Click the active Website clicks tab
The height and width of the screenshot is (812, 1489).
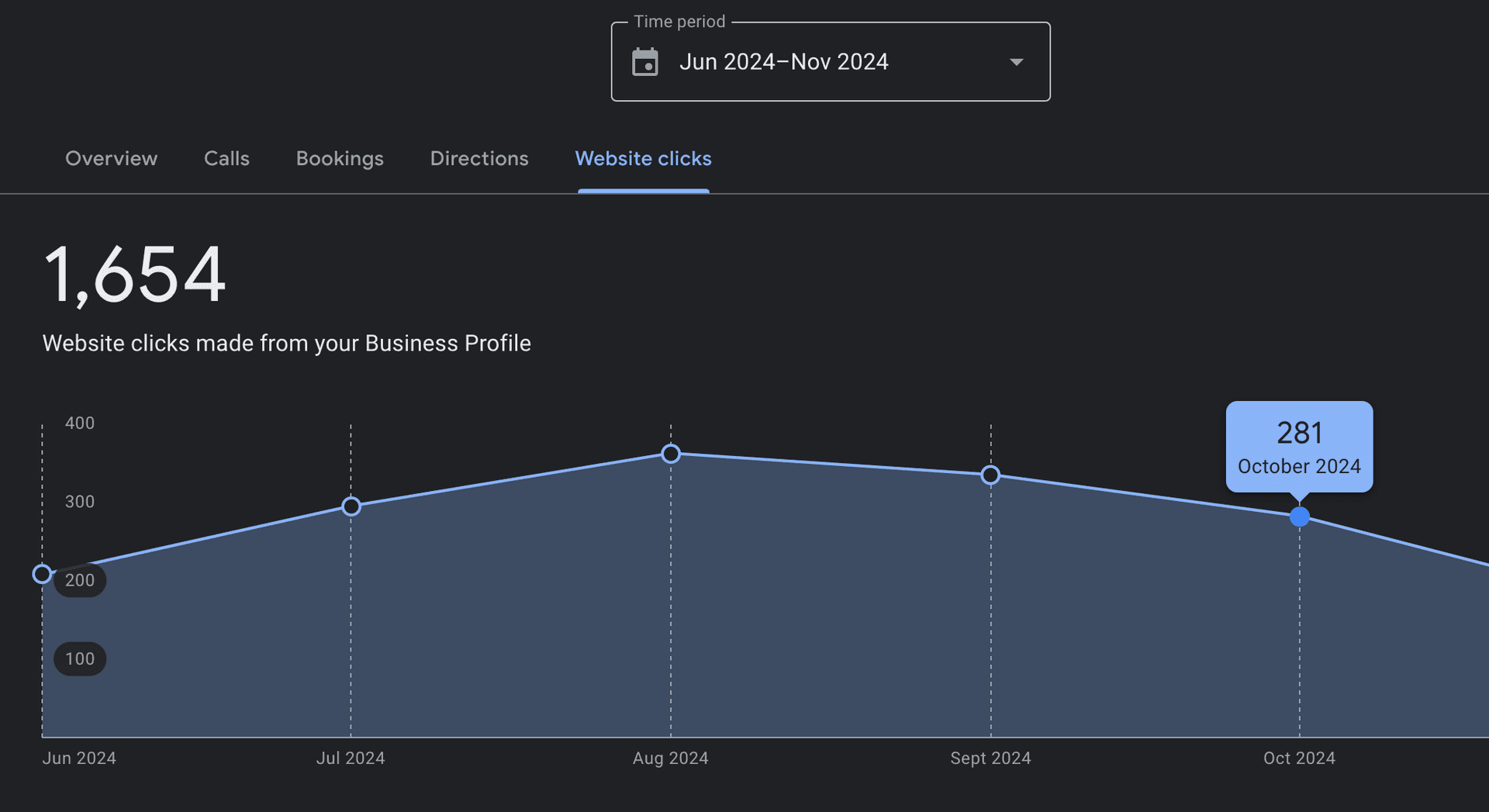[x=643, y=159]
